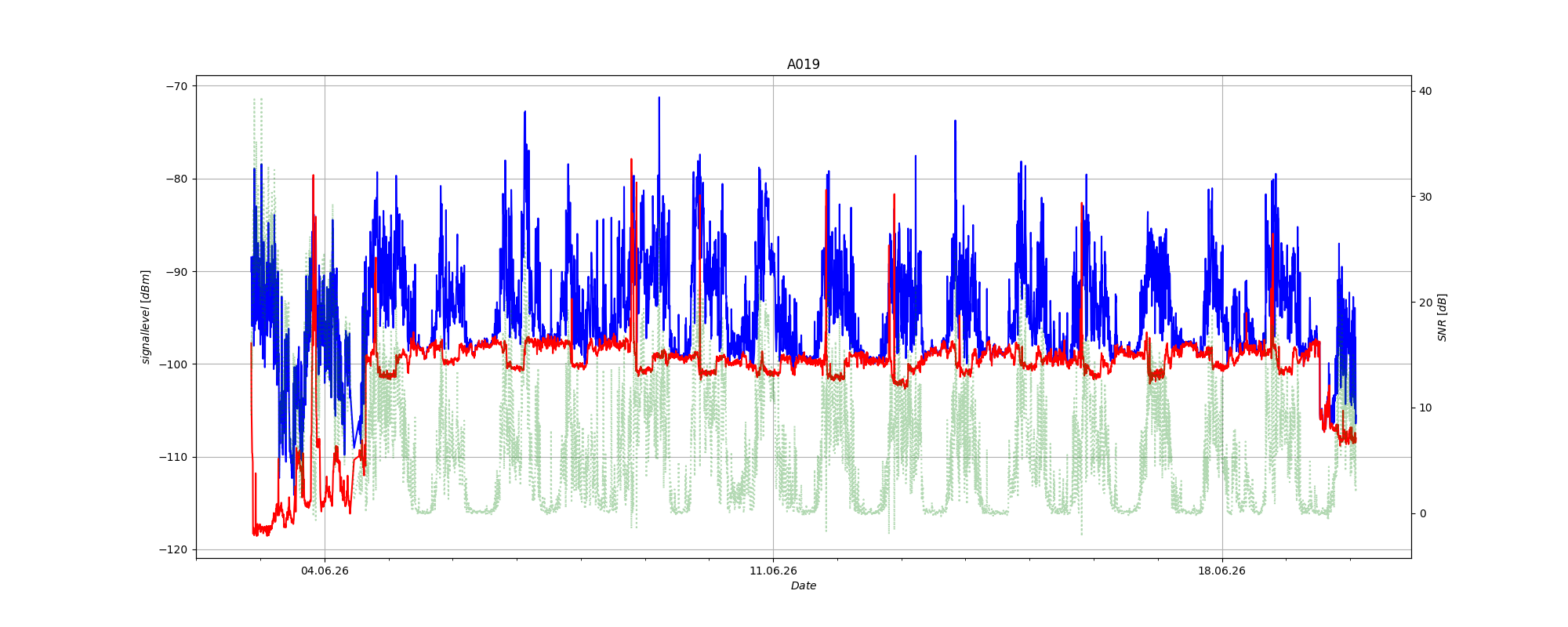
Task: Click the "Date" x-axis label
Action: [x=804, y=585]
